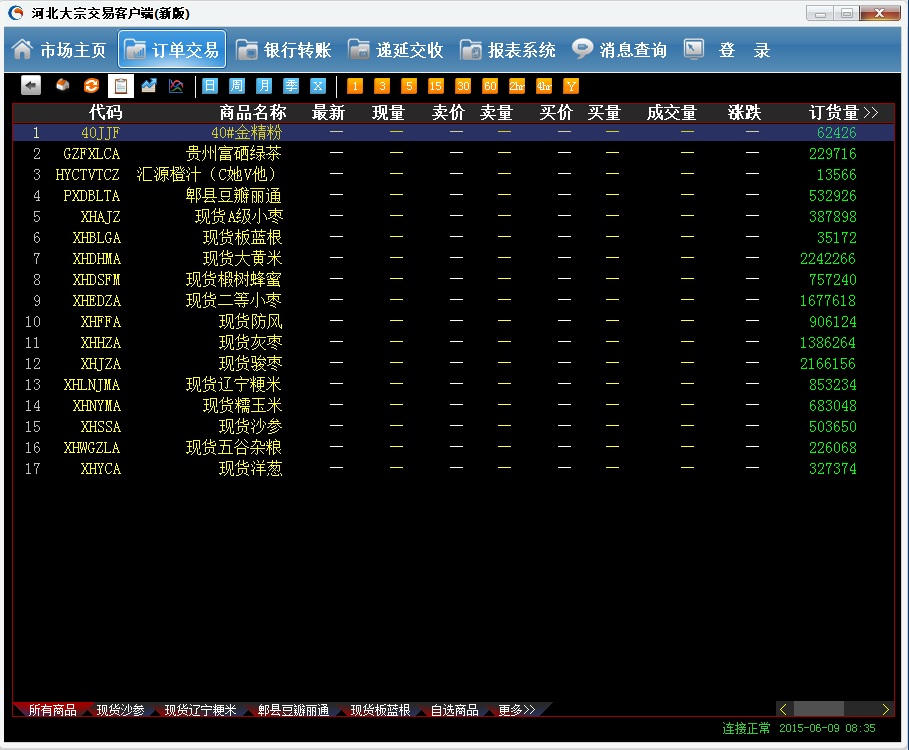
Task: Open 消息查询 message query menu
Action: tap(620, 50)
